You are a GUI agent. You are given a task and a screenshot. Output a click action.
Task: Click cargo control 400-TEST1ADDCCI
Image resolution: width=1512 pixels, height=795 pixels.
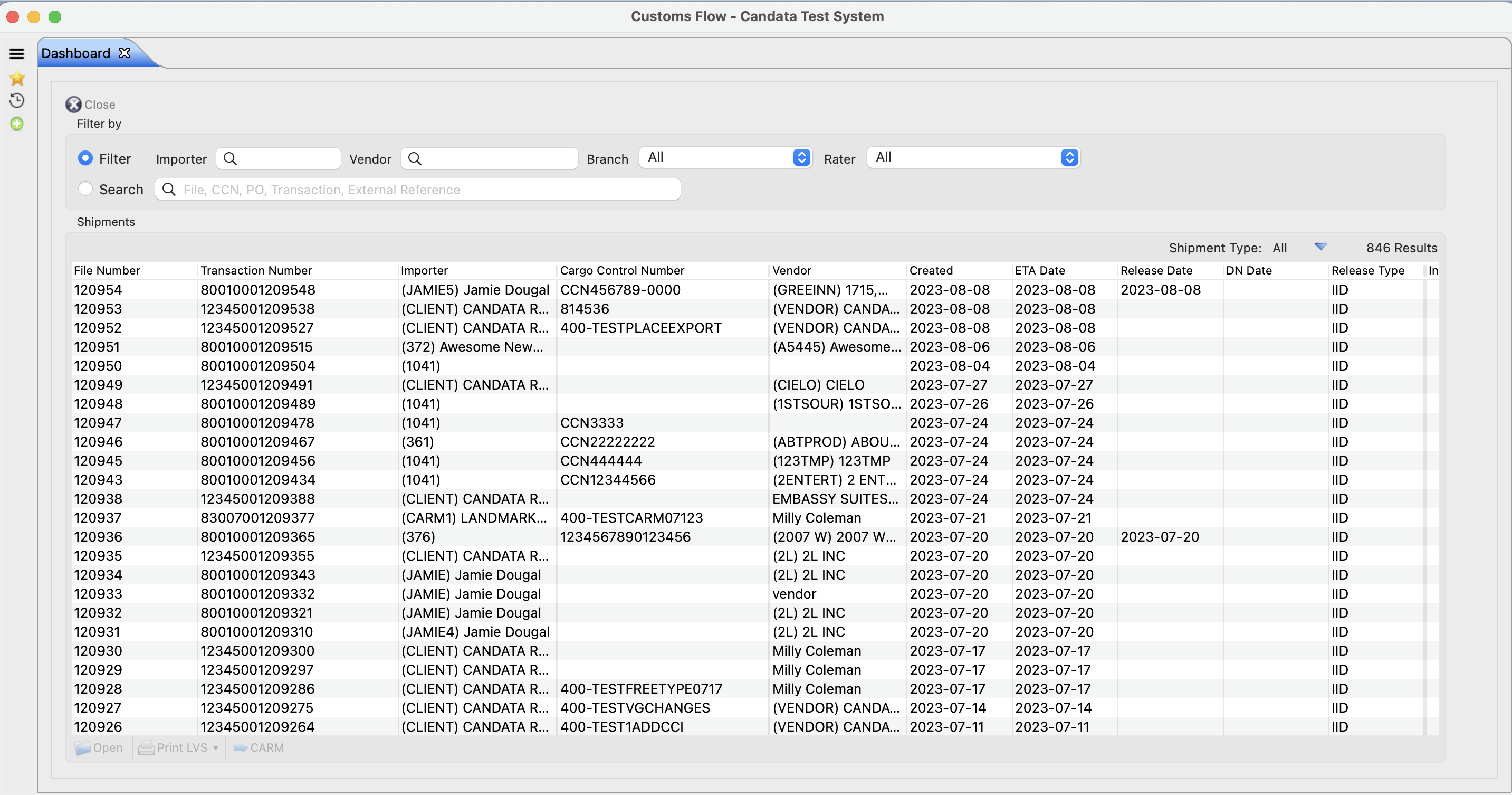click(621, 726)
